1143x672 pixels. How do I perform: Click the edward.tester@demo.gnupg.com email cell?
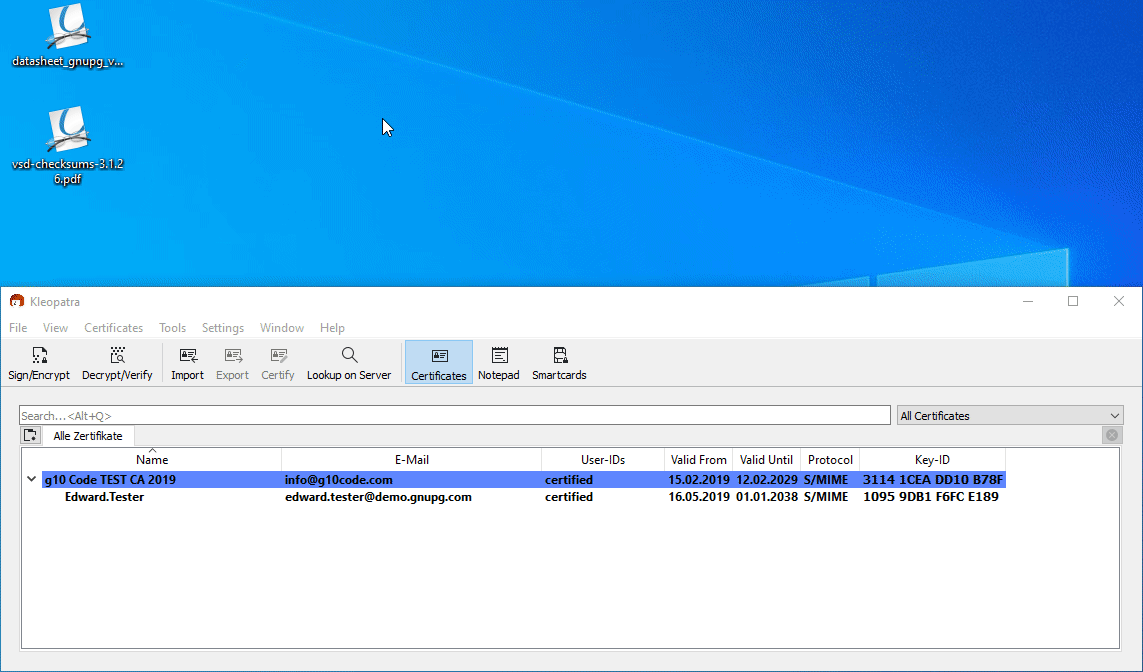click(x=378, y=497)
